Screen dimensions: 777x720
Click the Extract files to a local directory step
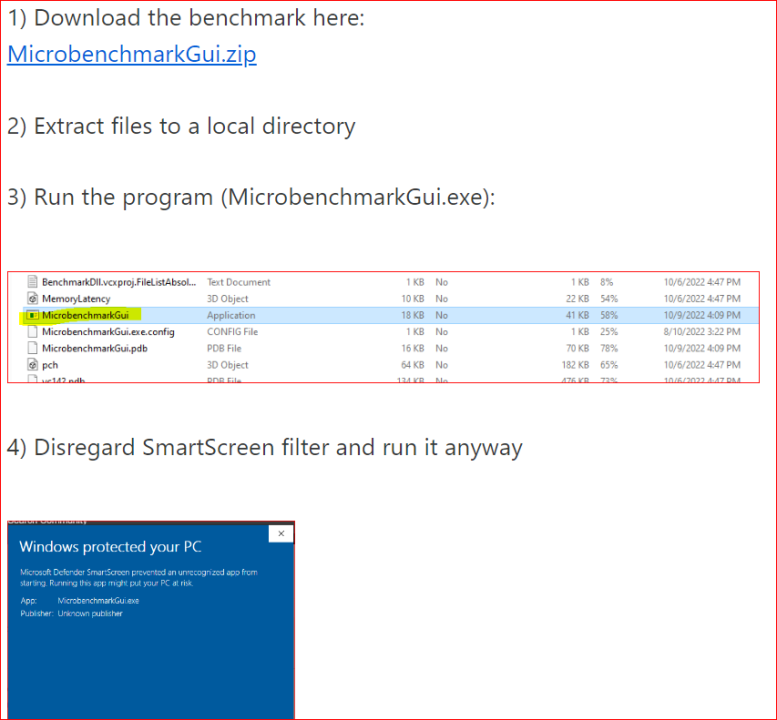pyautogui.click(x=181, y=126)
